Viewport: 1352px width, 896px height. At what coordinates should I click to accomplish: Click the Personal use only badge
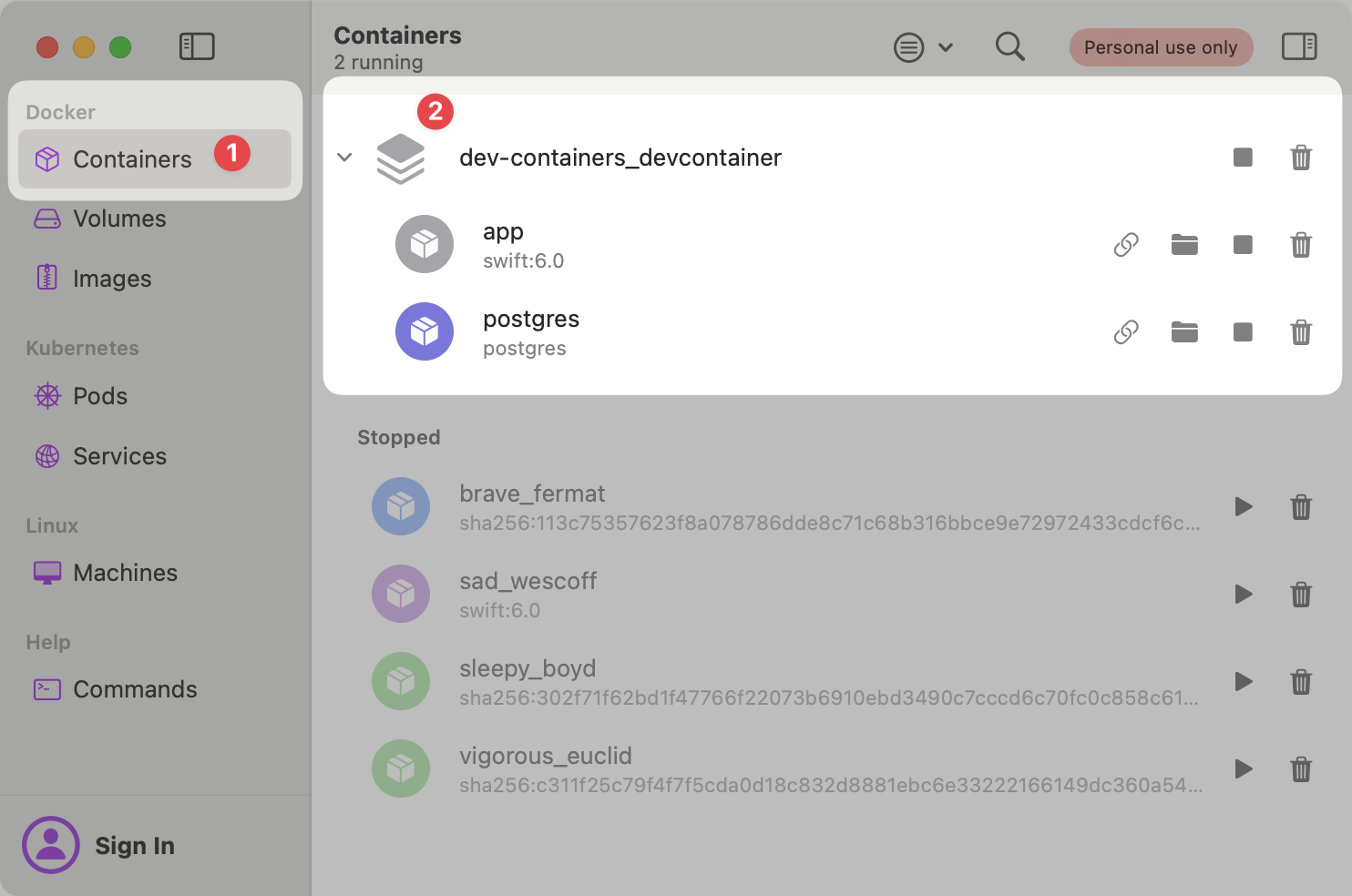tap(1161, 47)
